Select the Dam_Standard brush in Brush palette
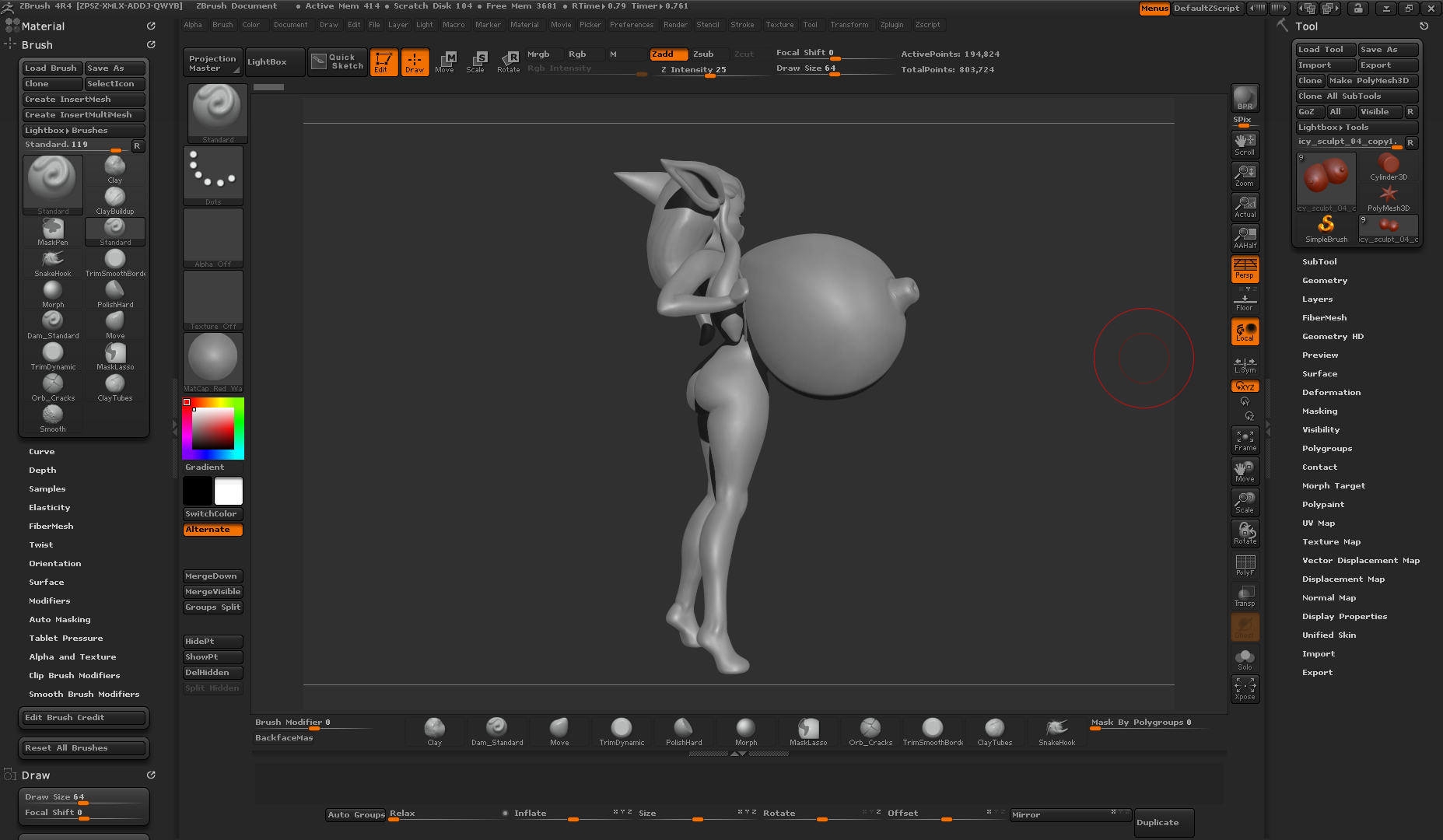The width and height of the screenshot is (1443, 840). point(53,325)
